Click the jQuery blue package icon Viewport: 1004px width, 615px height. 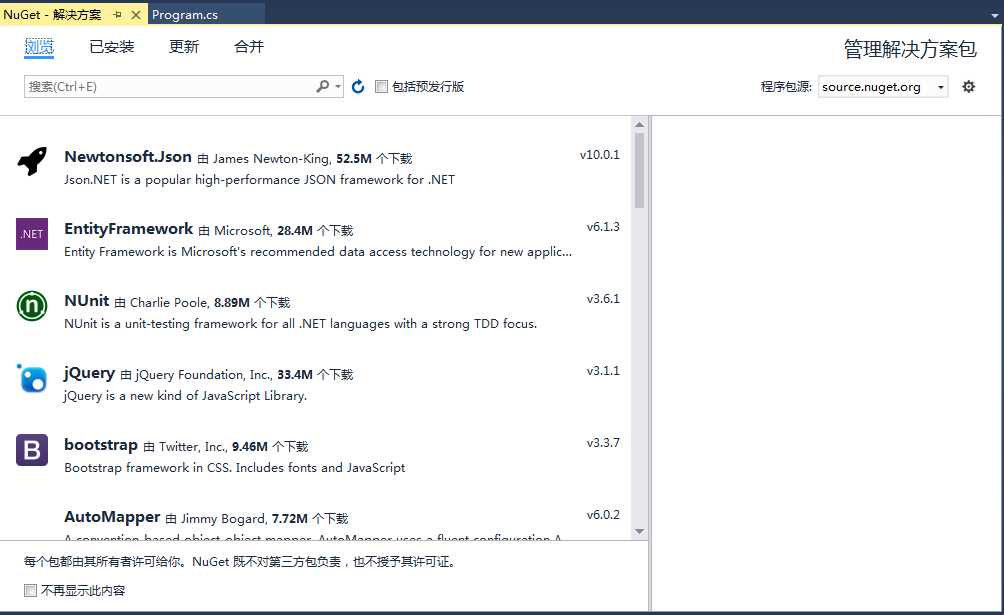(x=32, y=378)
